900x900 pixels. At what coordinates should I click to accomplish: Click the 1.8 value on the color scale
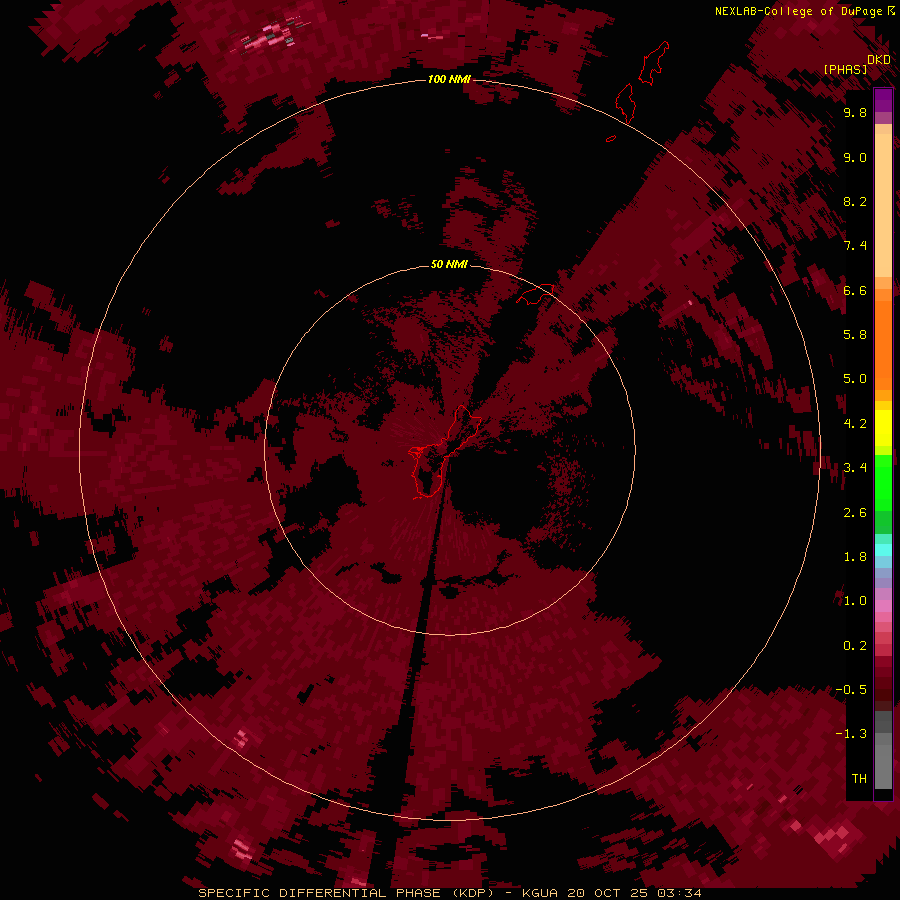click(x=855, y=556)
